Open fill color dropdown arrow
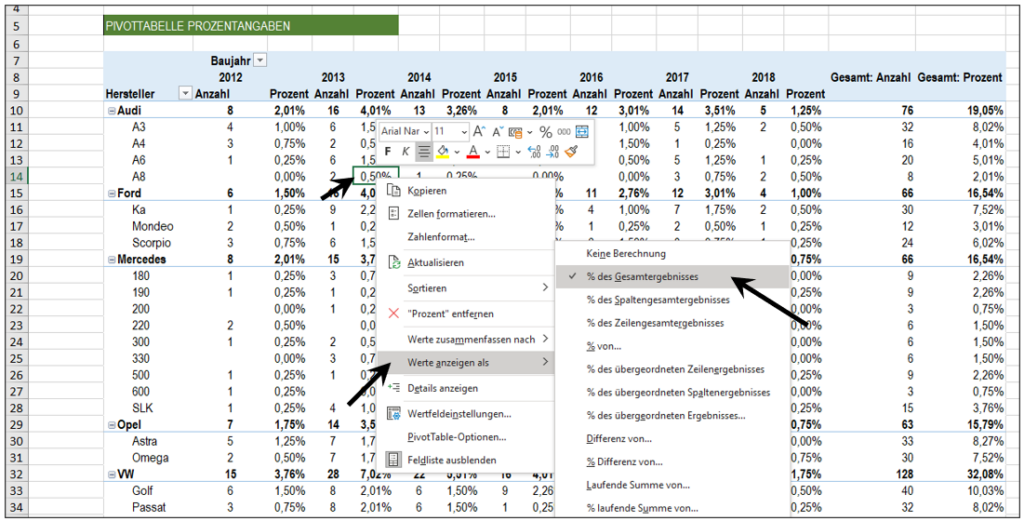 tap(457, 152)
